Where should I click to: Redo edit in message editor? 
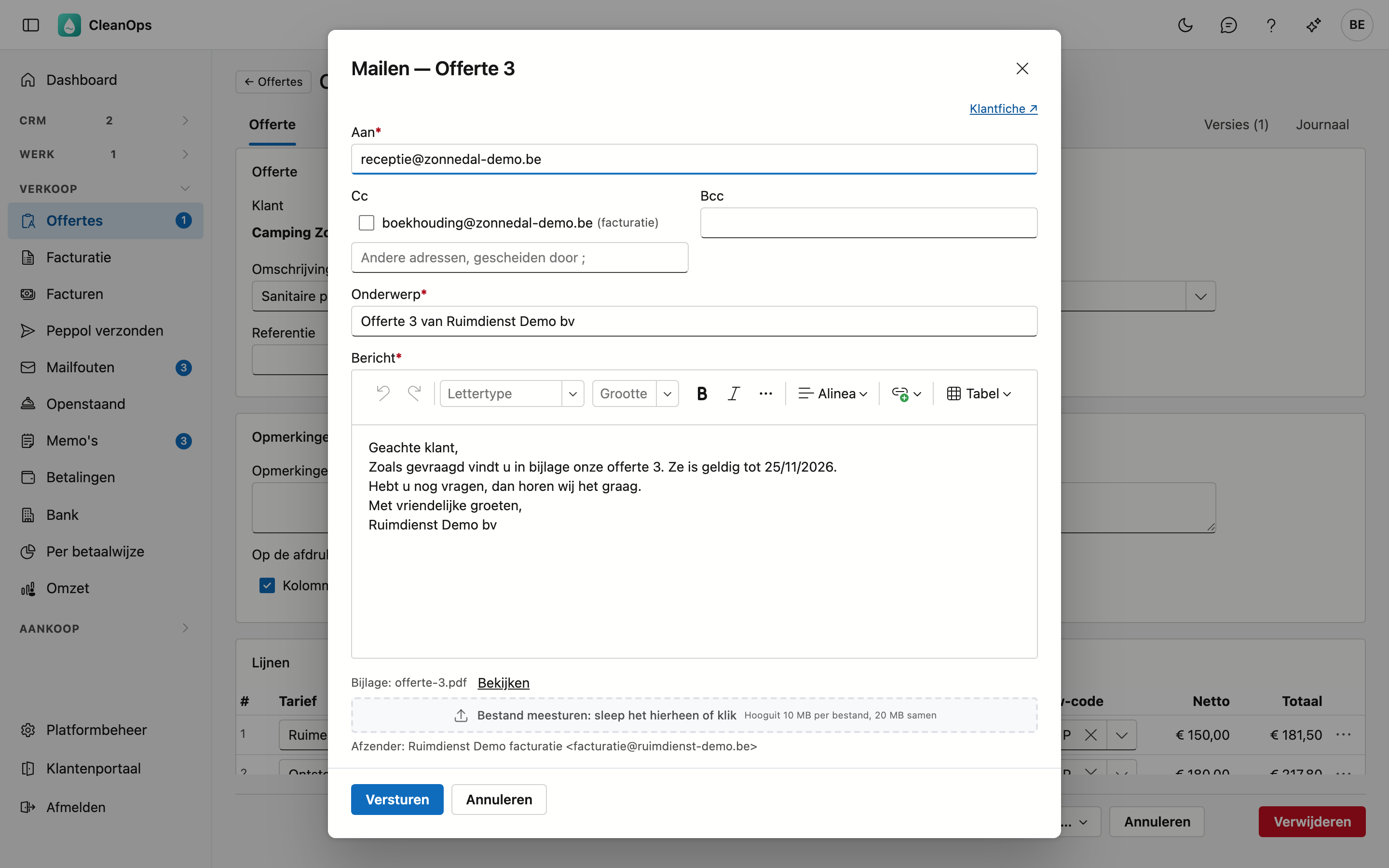pyautogui.click(x=414, y=393)
